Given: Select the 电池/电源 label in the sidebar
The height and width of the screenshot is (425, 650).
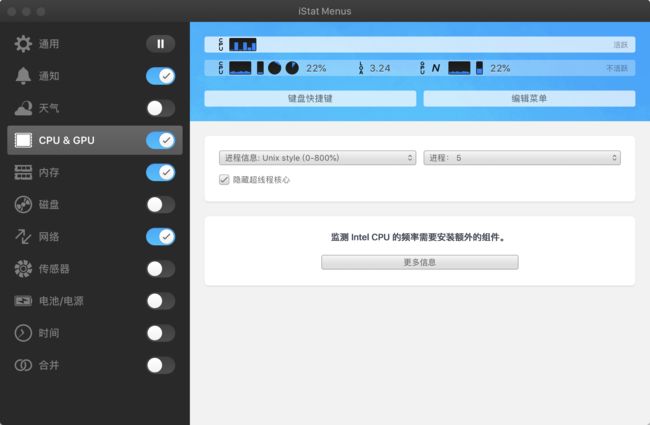Looking at the screenshot, I should 61,301.
